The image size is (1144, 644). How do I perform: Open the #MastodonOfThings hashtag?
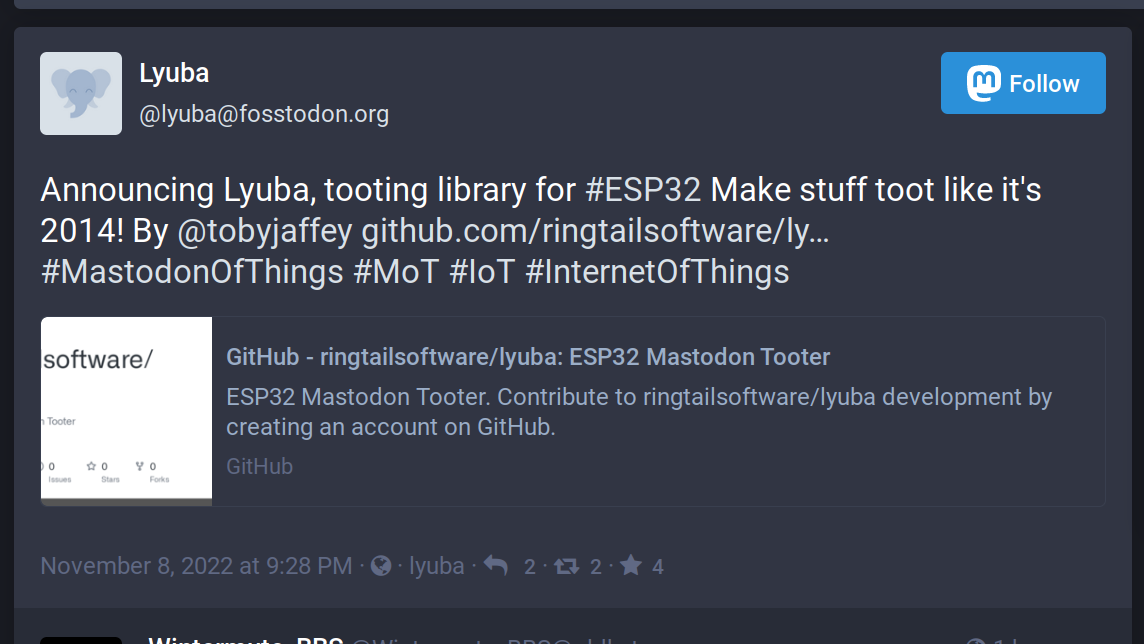pyautogui.click(x=192, y=272)
